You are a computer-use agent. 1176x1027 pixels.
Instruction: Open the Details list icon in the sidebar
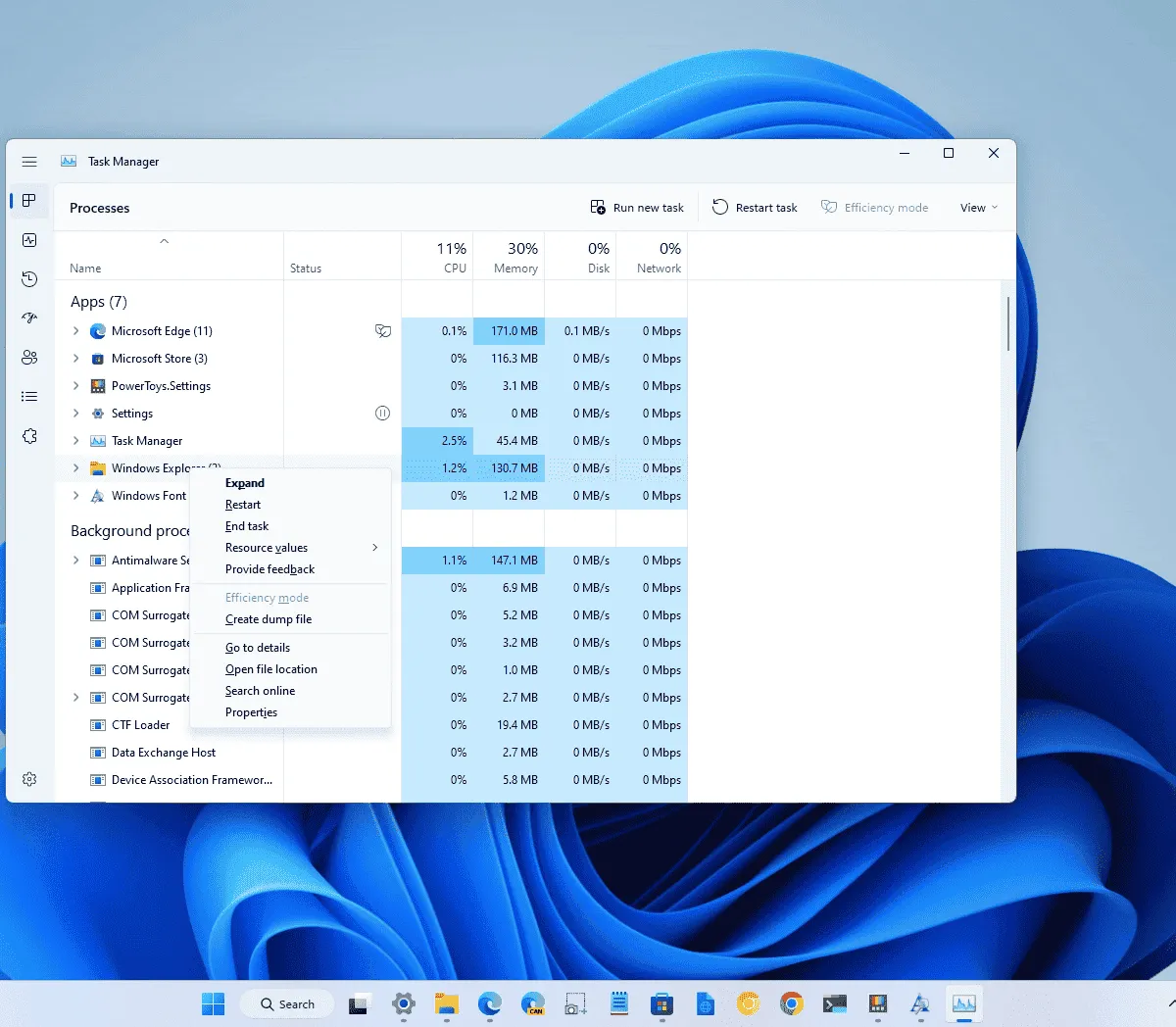(29, 397)
